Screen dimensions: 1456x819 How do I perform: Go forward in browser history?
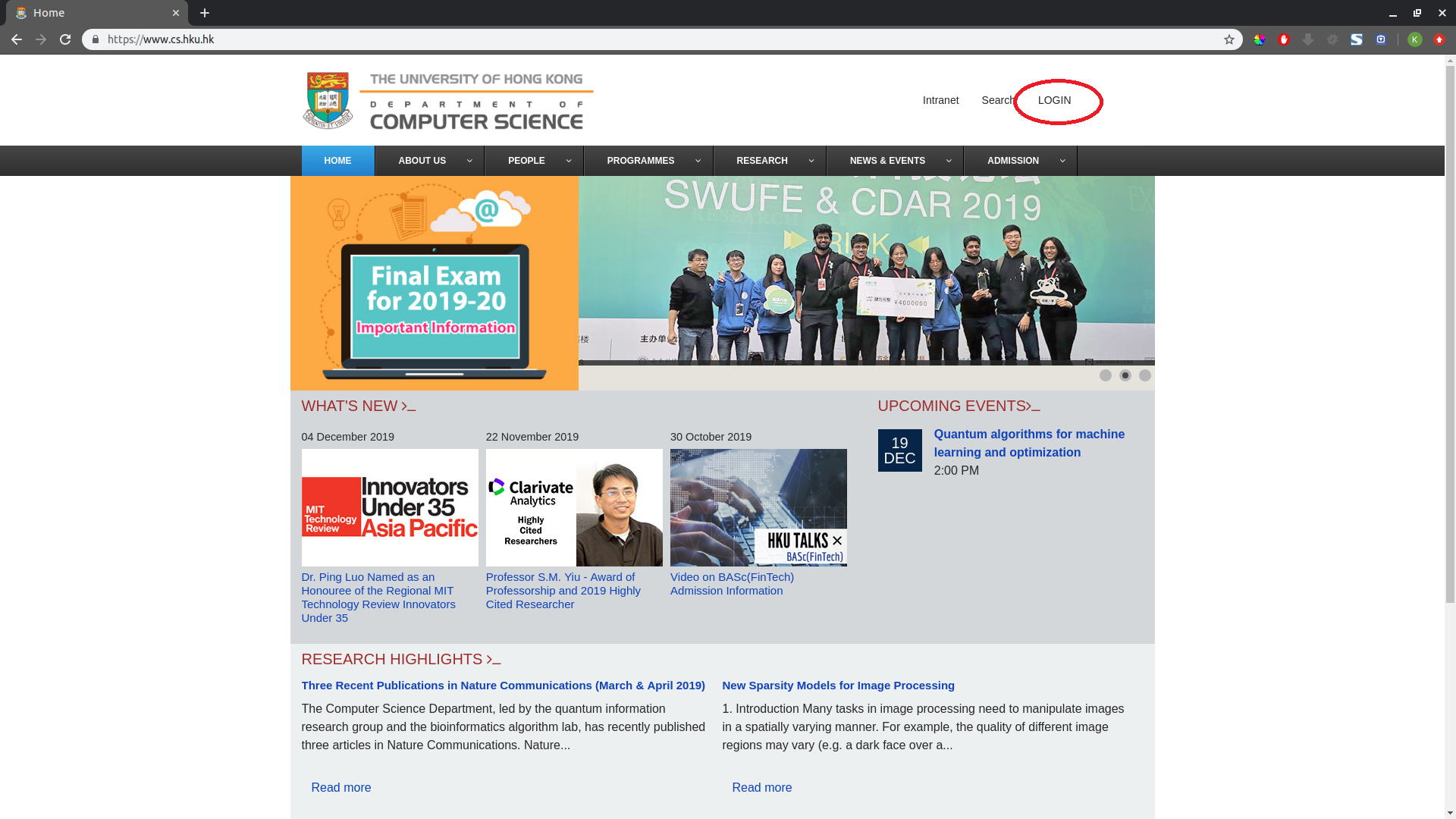pyautogui.click(x=41, y=39)
